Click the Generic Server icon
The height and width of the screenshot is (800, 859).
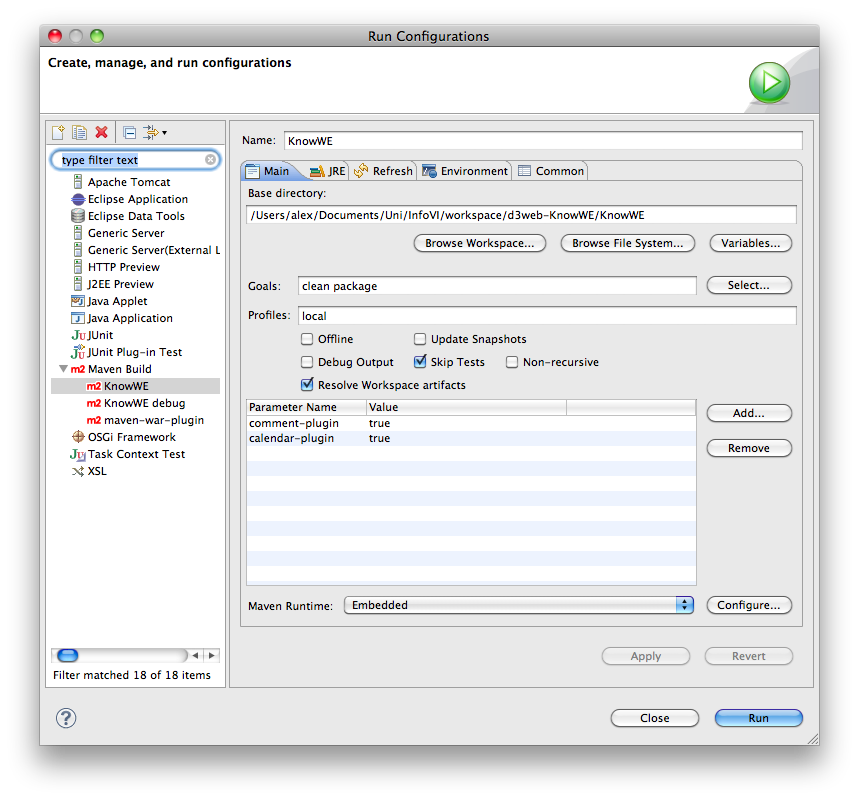[78, 233]
